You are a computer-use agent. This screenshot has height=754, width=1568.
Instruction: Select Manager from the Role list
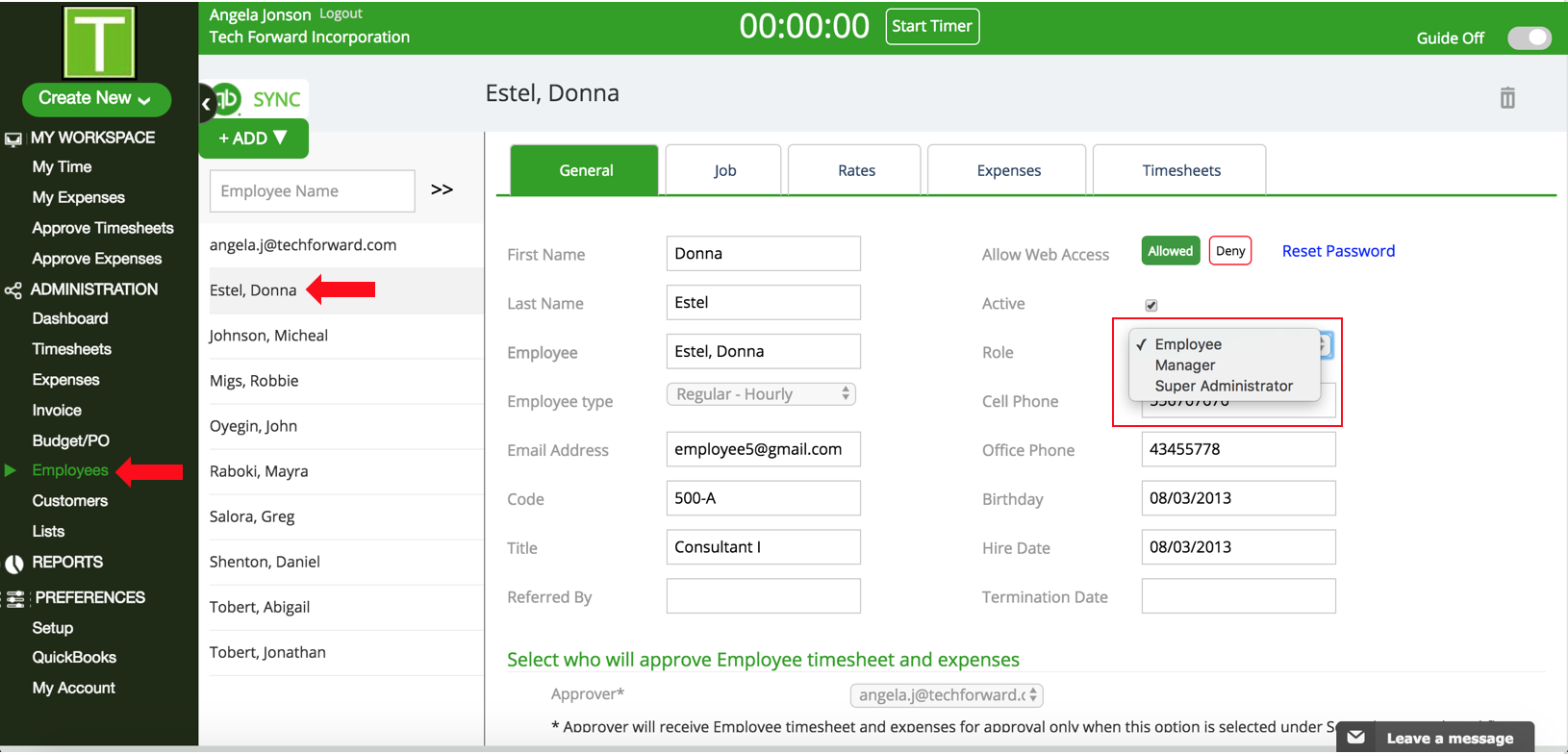point(1184,365)
